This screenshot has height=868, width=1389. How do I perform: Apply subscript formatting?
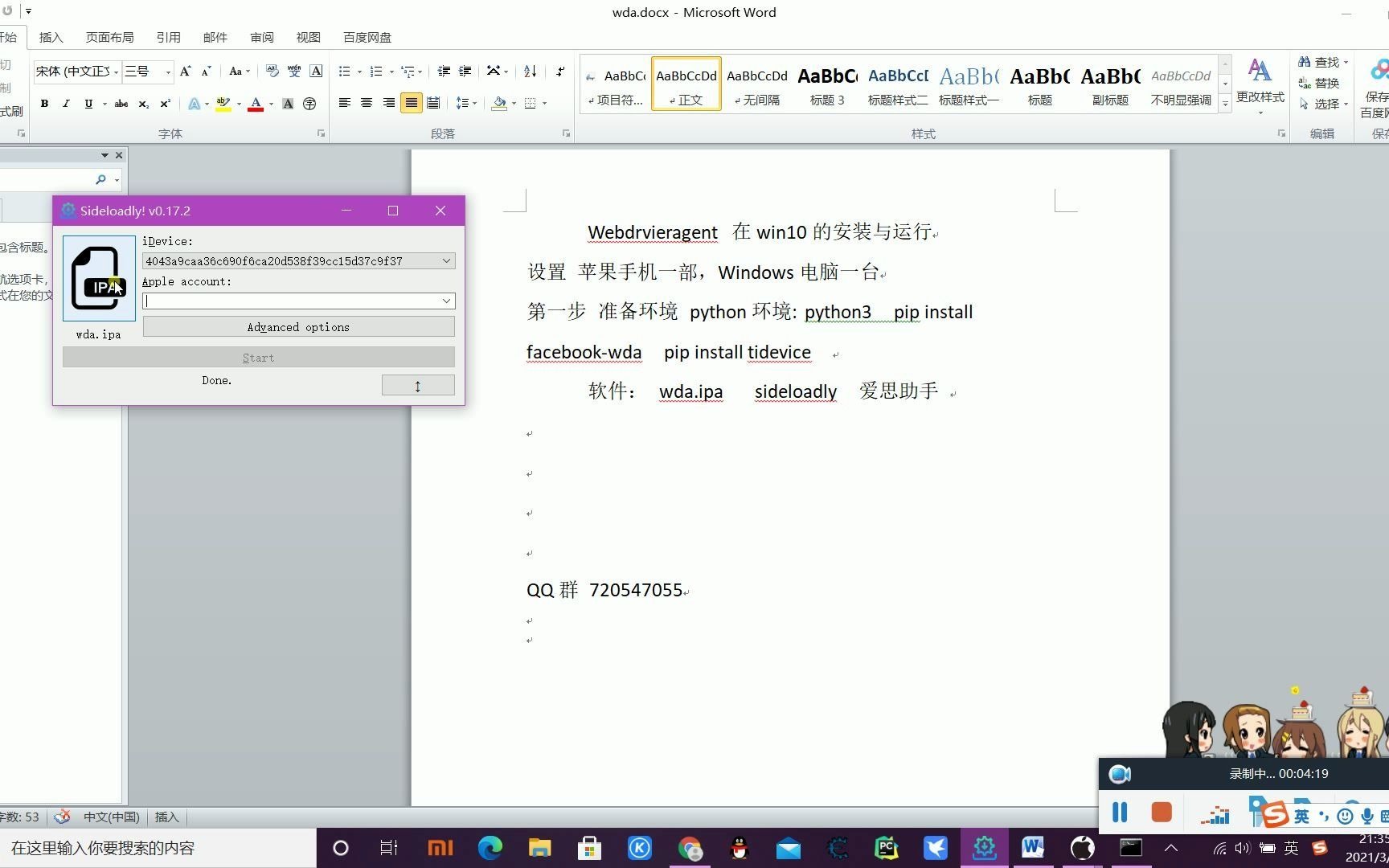coord(143,104)
